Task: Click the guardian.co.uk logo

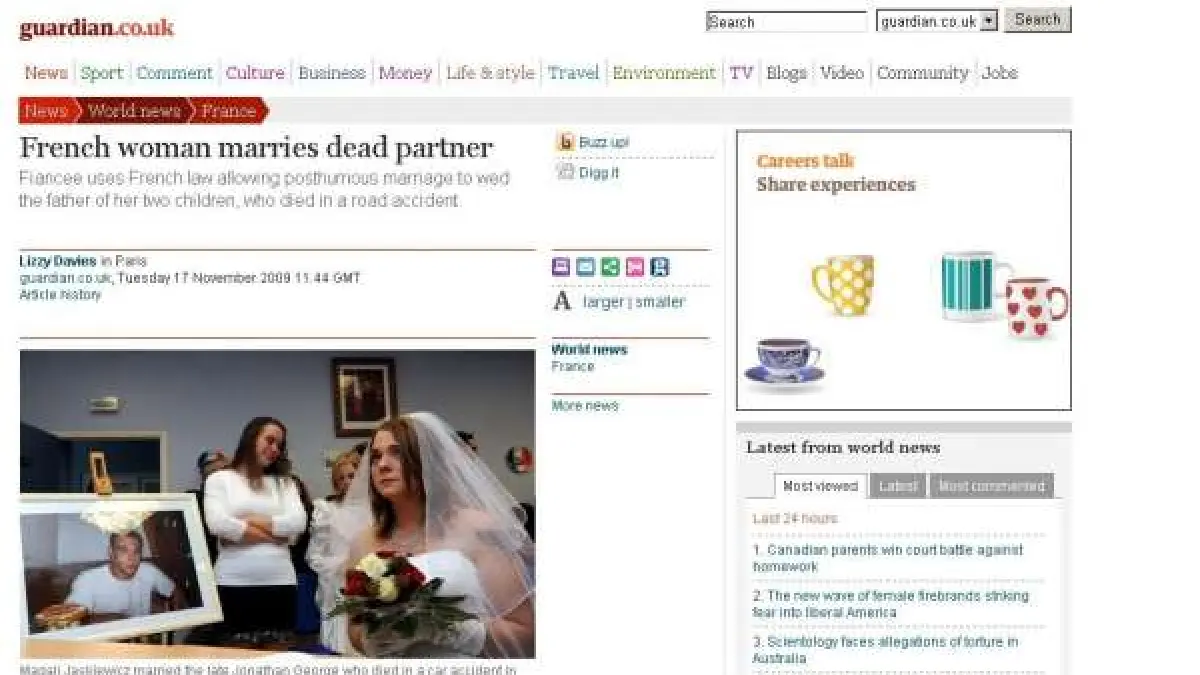Action: (96, 28)
